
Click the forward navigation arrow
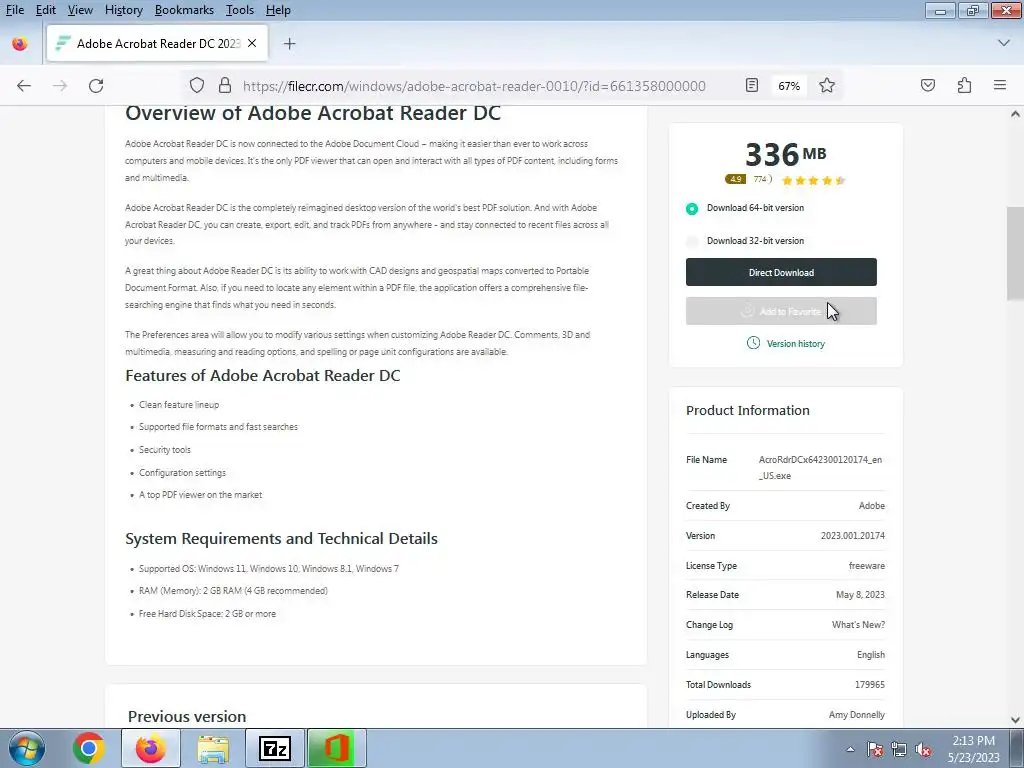point(60,86)
